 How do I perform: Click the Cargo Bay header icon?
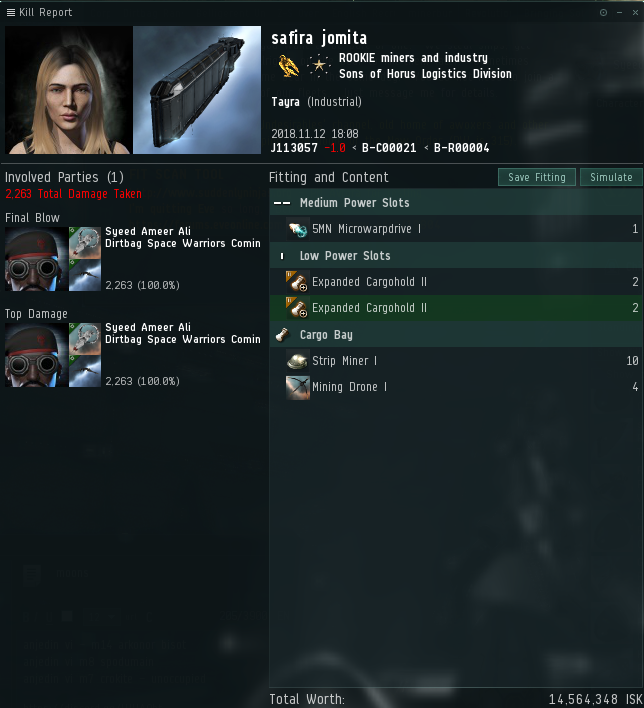[x=282, y=335]
